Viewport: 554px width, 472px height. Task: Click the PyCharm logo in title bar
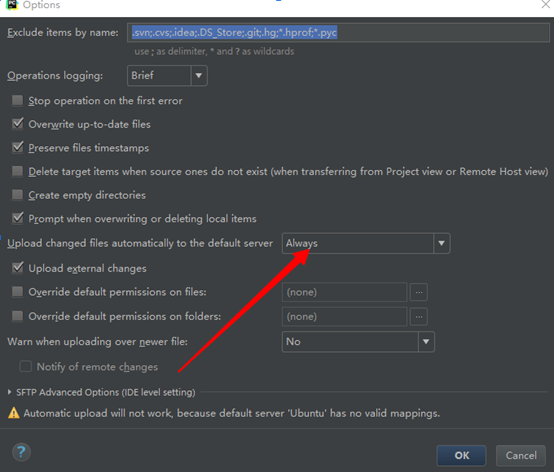12,5
